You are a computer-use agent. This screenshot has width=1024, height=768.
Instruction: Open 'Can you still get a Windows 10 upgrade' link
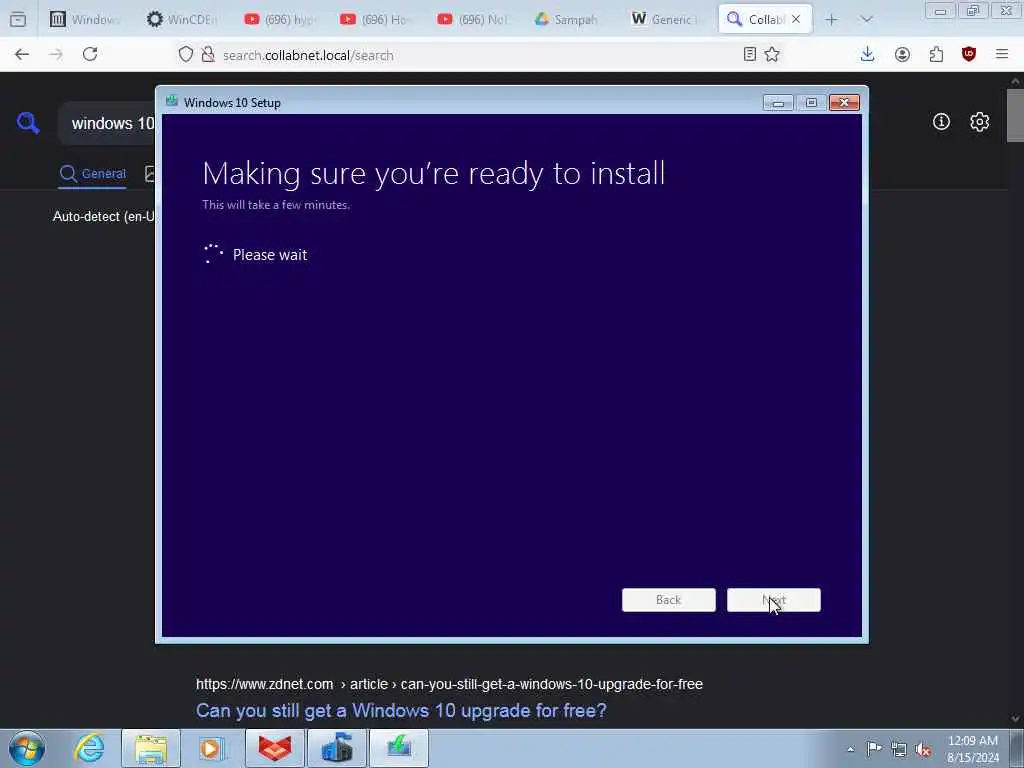pos(401,711)
